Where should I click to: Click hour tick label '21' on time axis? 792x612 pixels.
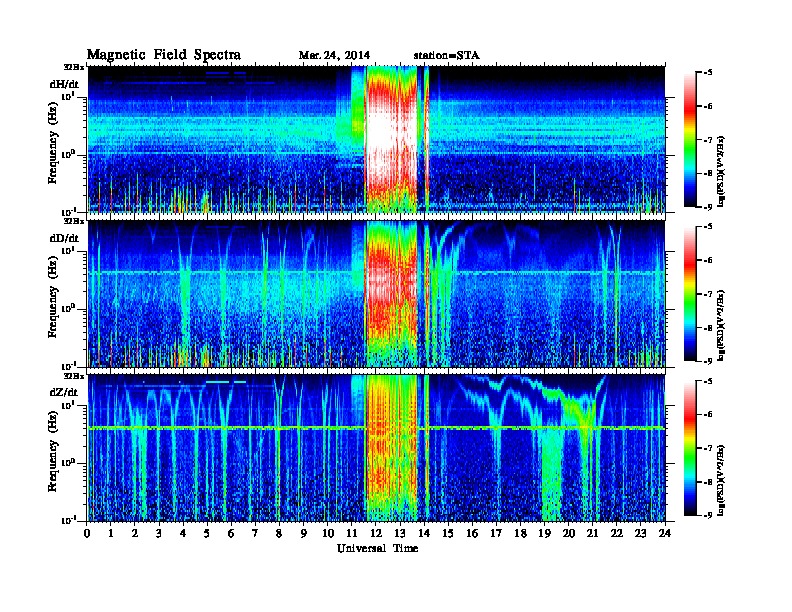pyautogui.click(x=592, y=533)
